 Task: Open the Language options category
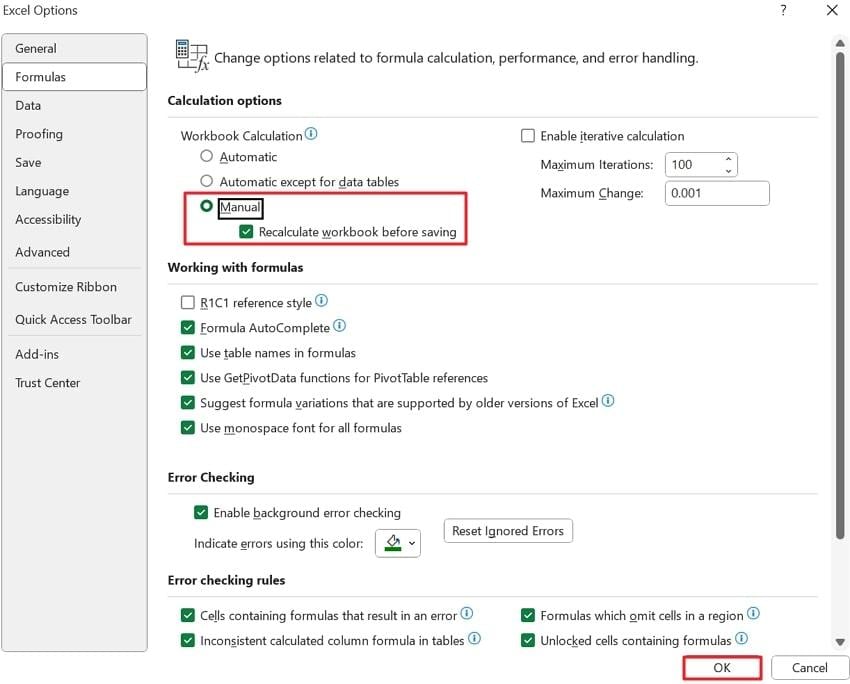[74, 191]
